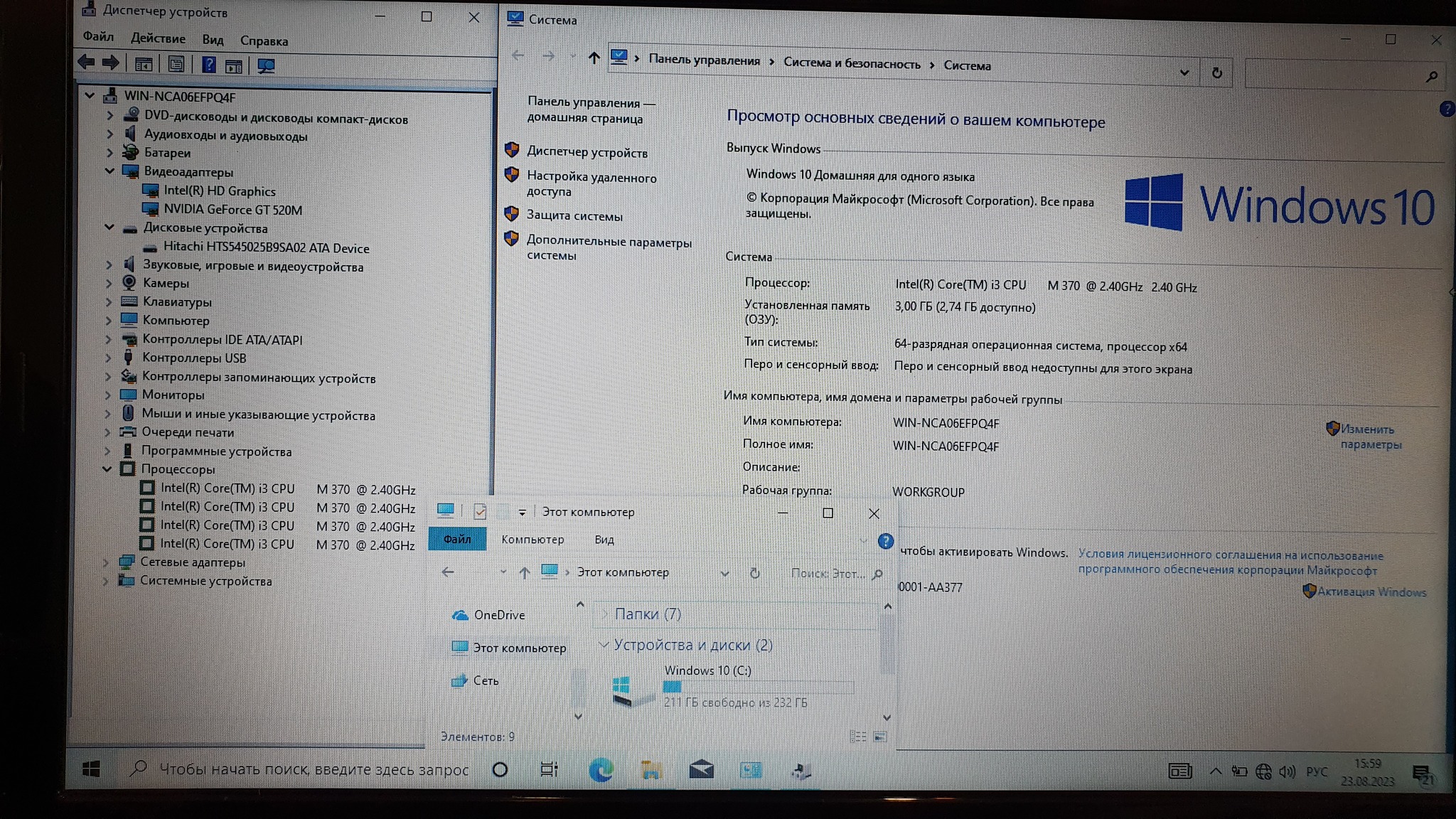Viewport: 1456px width, 819px height.
Task: Click the scan for hardware changes icon
Action: pyautogui.click(x=266, y=65)
